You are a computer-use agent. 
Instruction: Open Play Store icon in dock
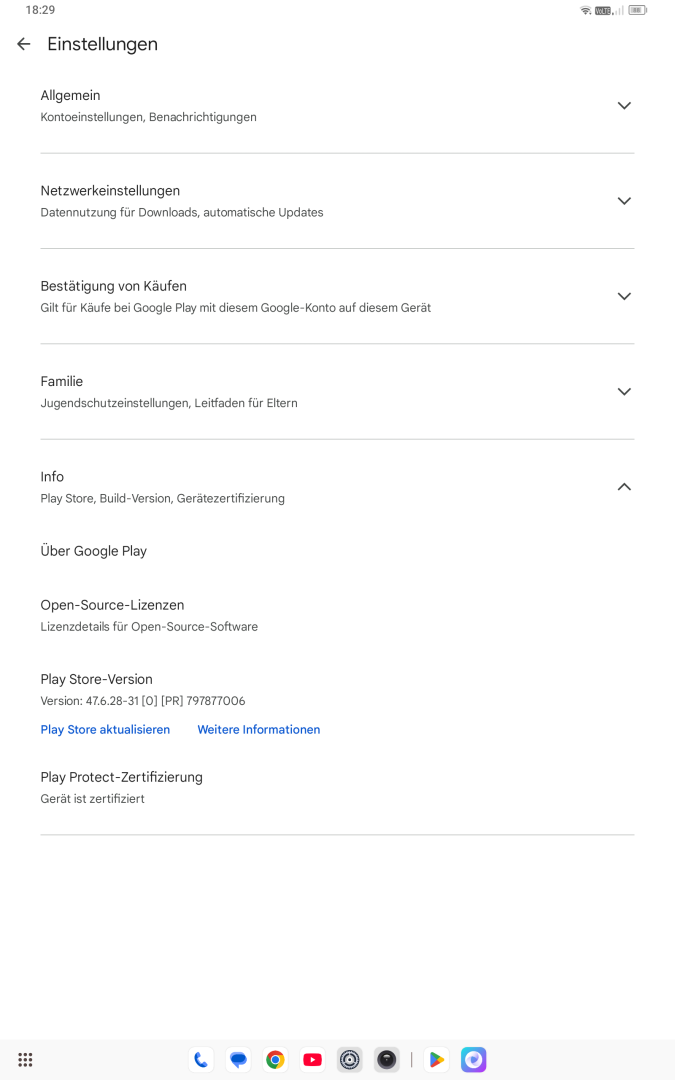click(x=437, y=1059)
